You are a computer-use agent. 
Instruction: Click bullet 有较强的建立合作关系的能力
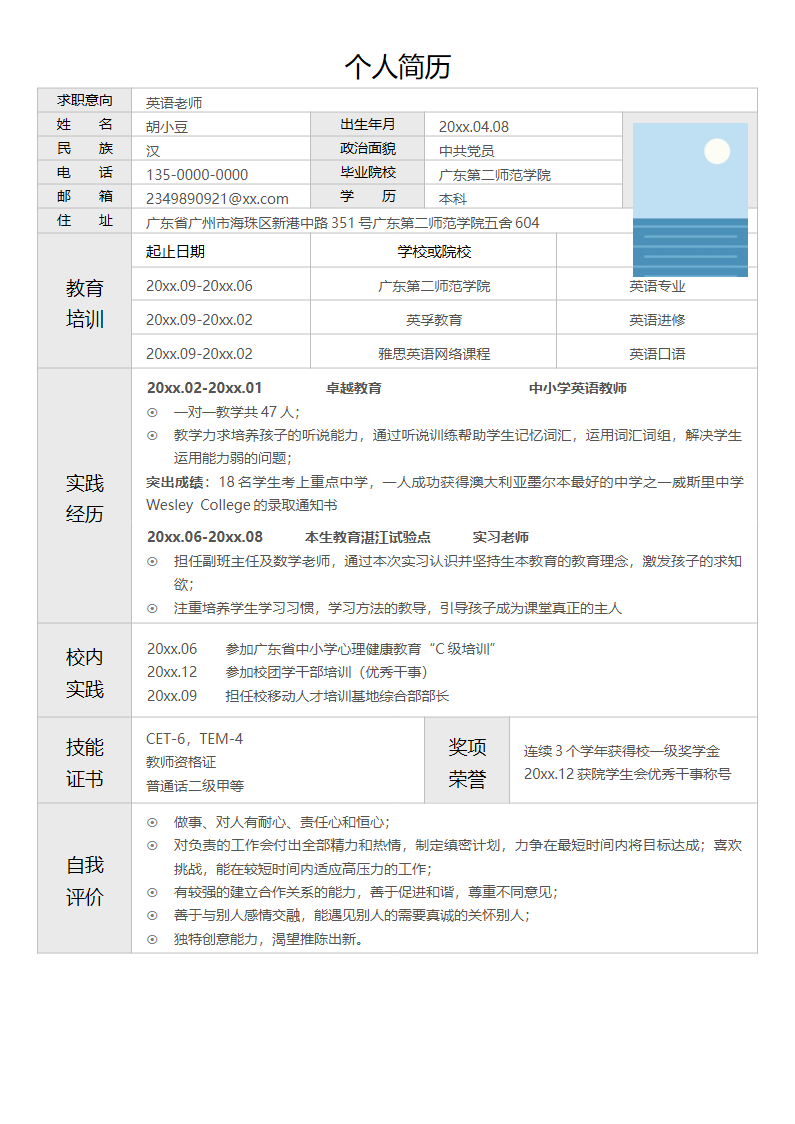pyautogui.click(x=366, y=892)
